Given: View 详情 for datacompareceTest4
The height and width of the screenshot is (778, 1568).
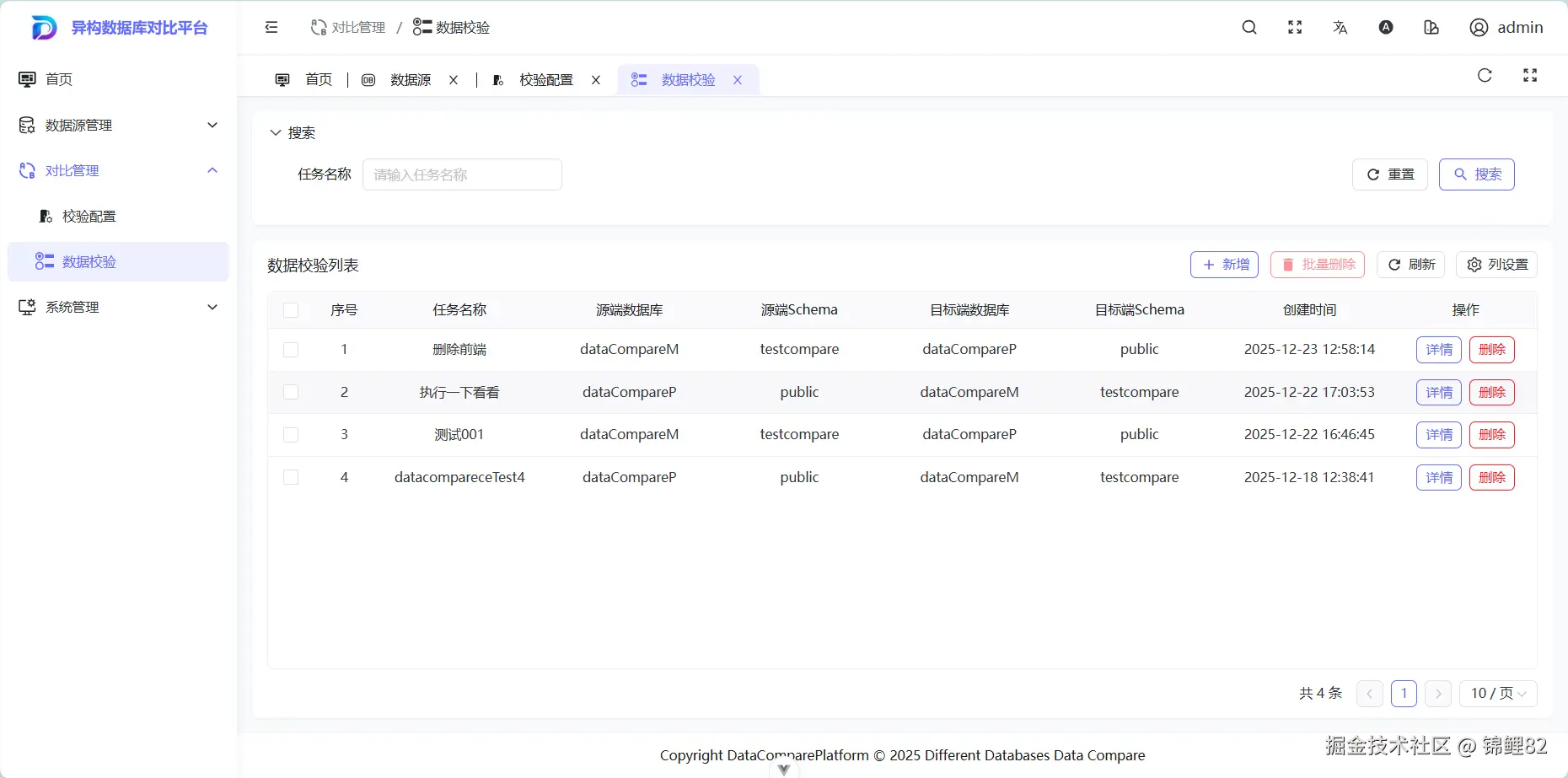Looking at the screenshot, I should click(x=1439, y=478).
